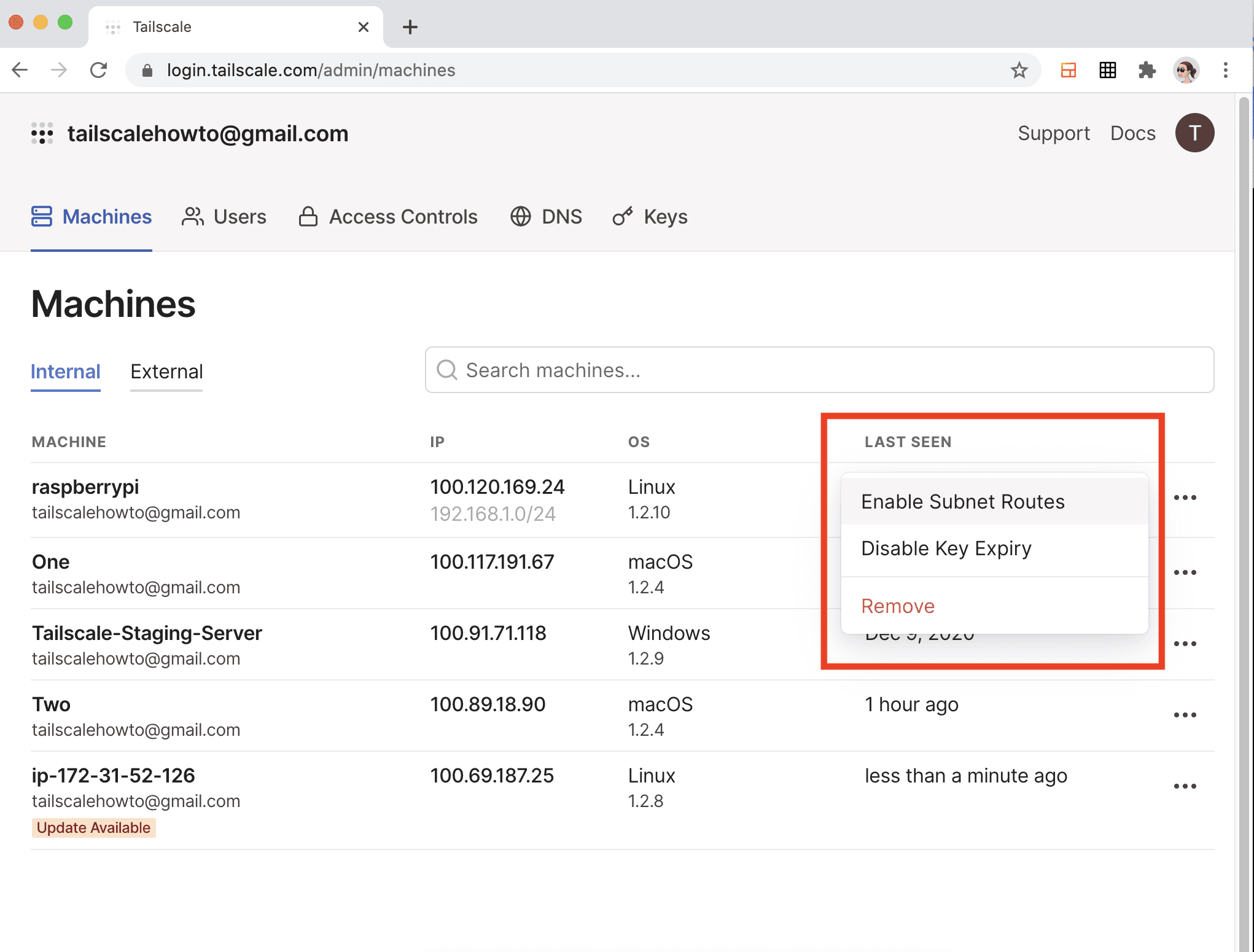The image size is (1254, 952).
Task: Click IP address 100.69.187.25
Action: 492,776
